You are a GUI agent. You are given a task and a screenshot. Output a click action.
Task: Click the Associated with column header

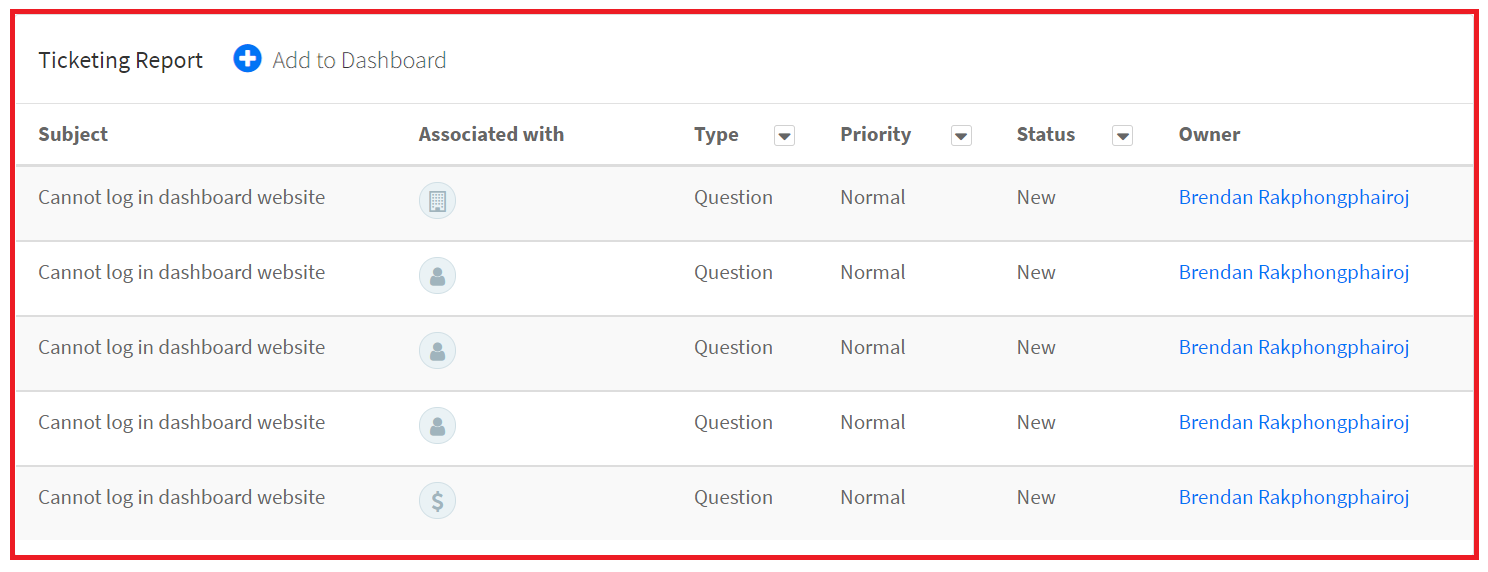point(491,134)
